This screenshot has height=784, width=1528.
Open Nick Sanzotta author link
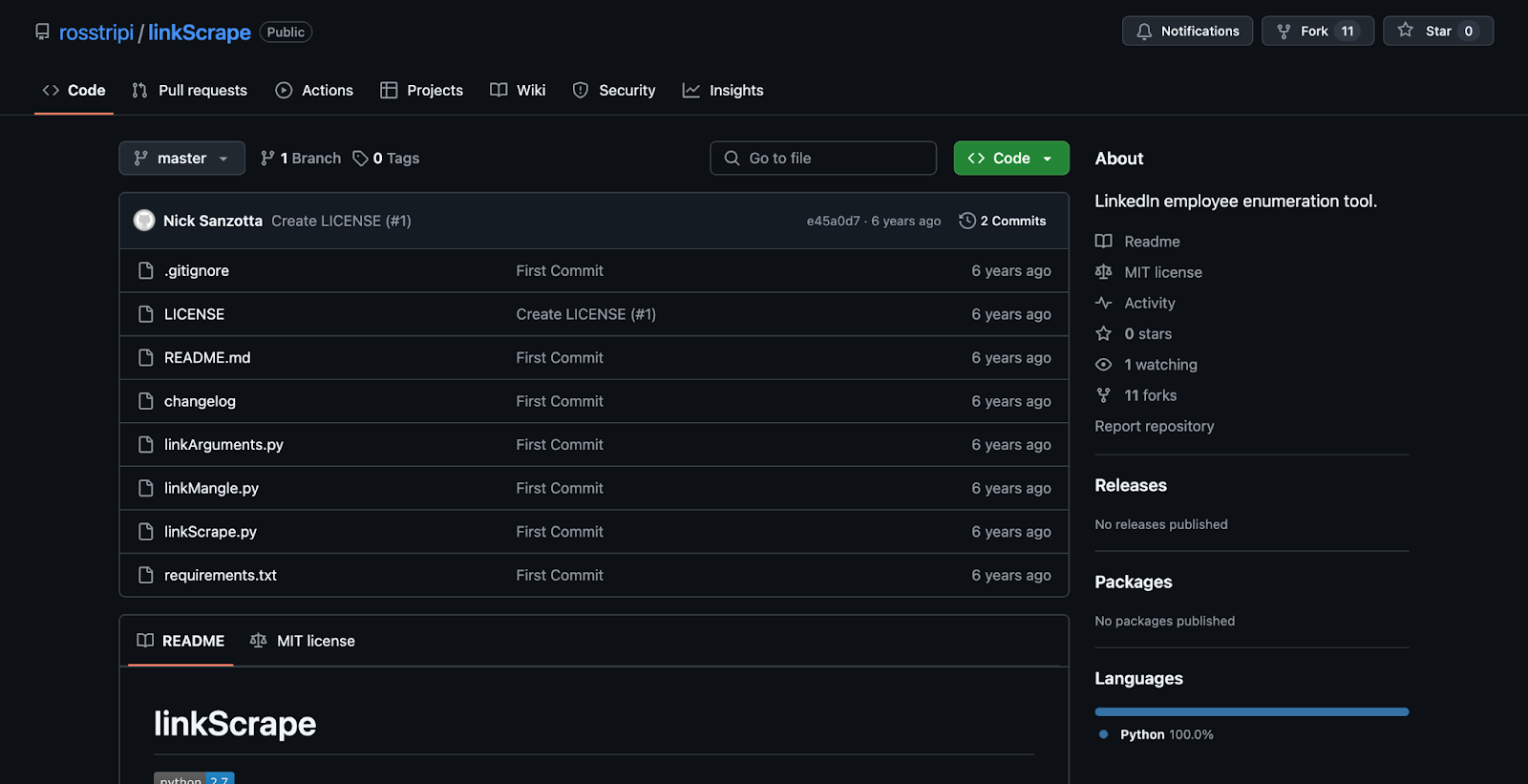(213, 221)
